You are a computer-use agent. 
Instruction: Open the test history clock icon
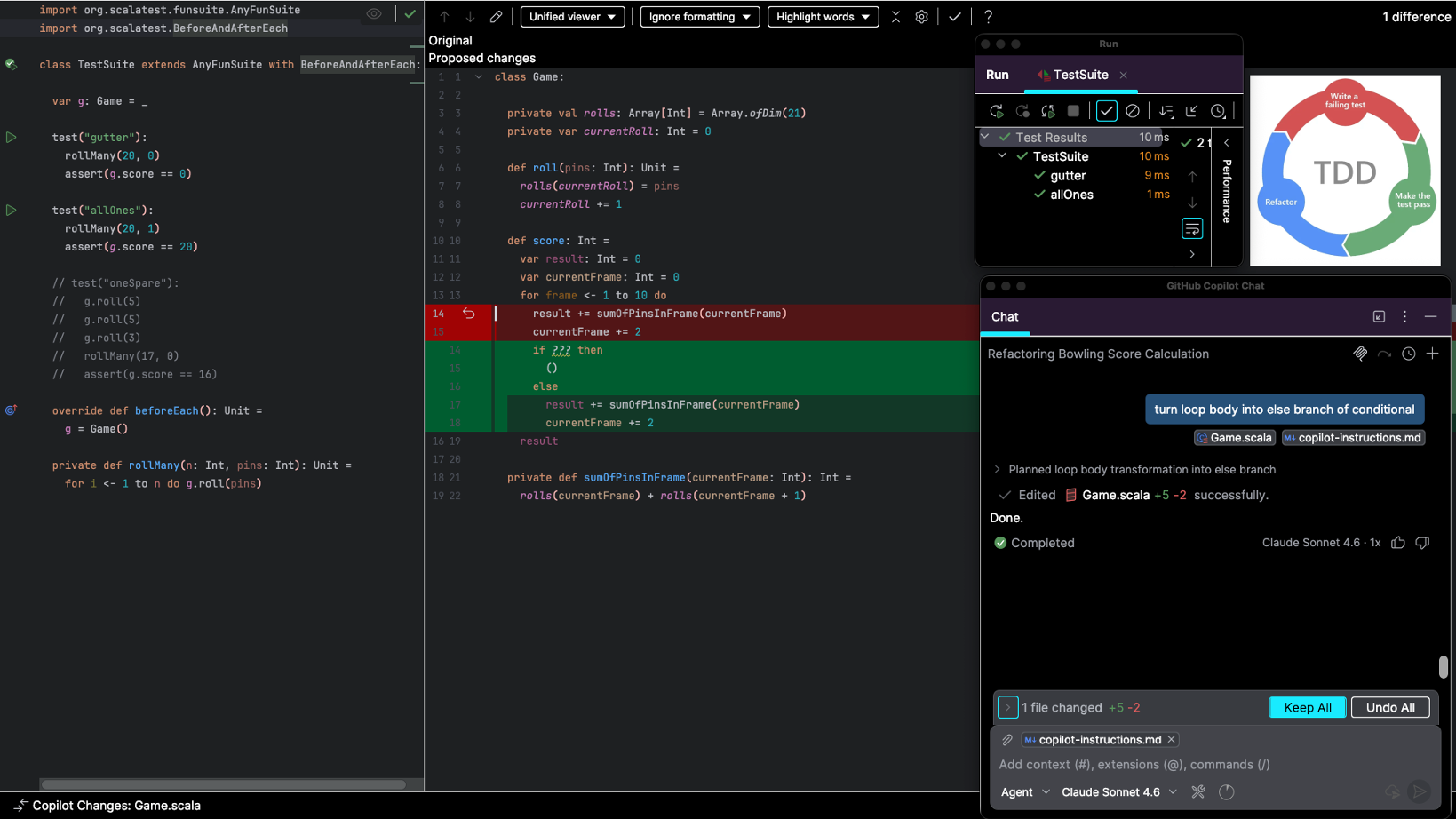[1218, 111]
